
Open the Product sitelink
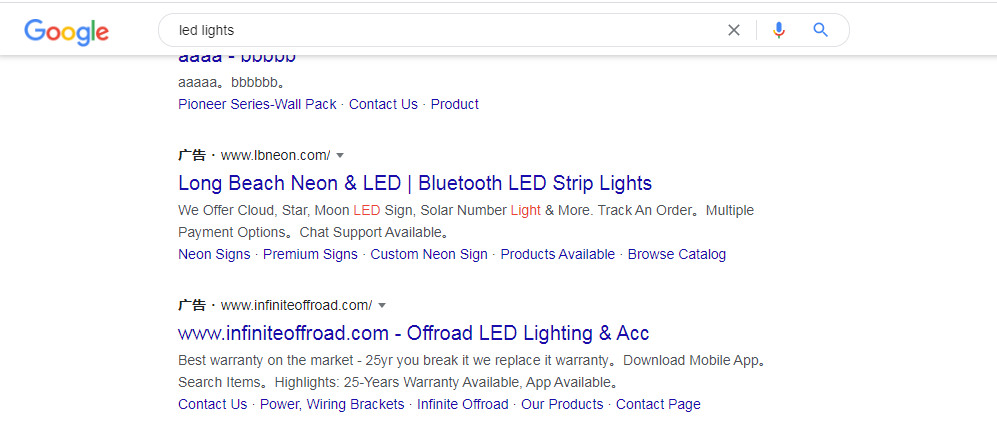455,104
